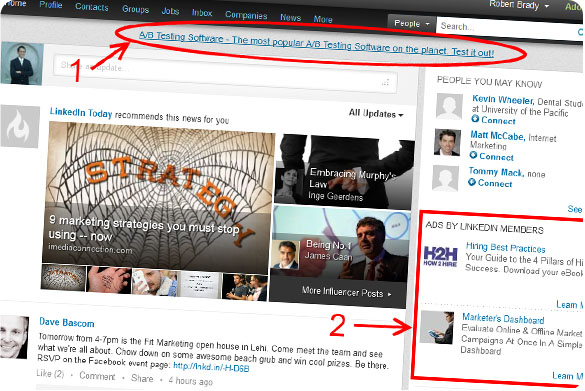Open the 9 marketing strategies article
Viewport: 585px width, 391px height.
pos(144,228)
